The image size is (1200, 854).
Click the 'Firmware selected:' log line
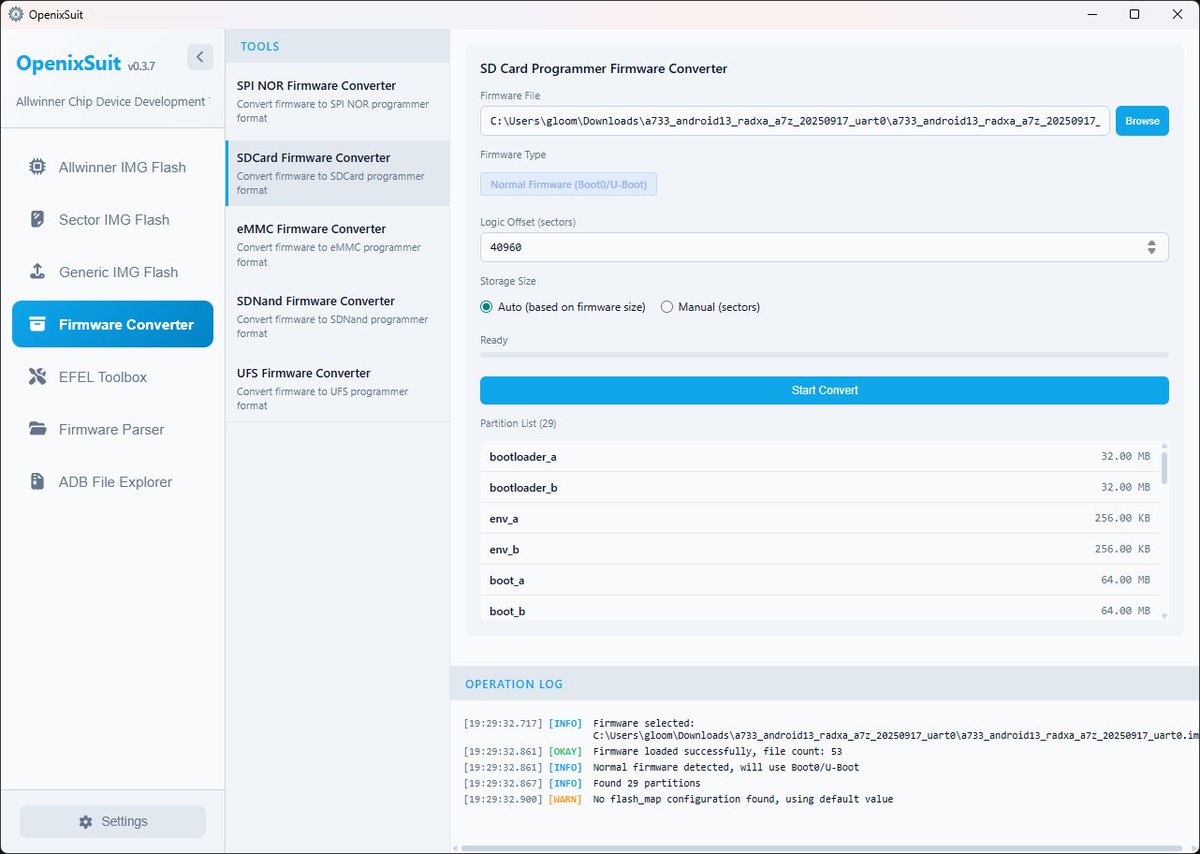[x=643, y=723]
